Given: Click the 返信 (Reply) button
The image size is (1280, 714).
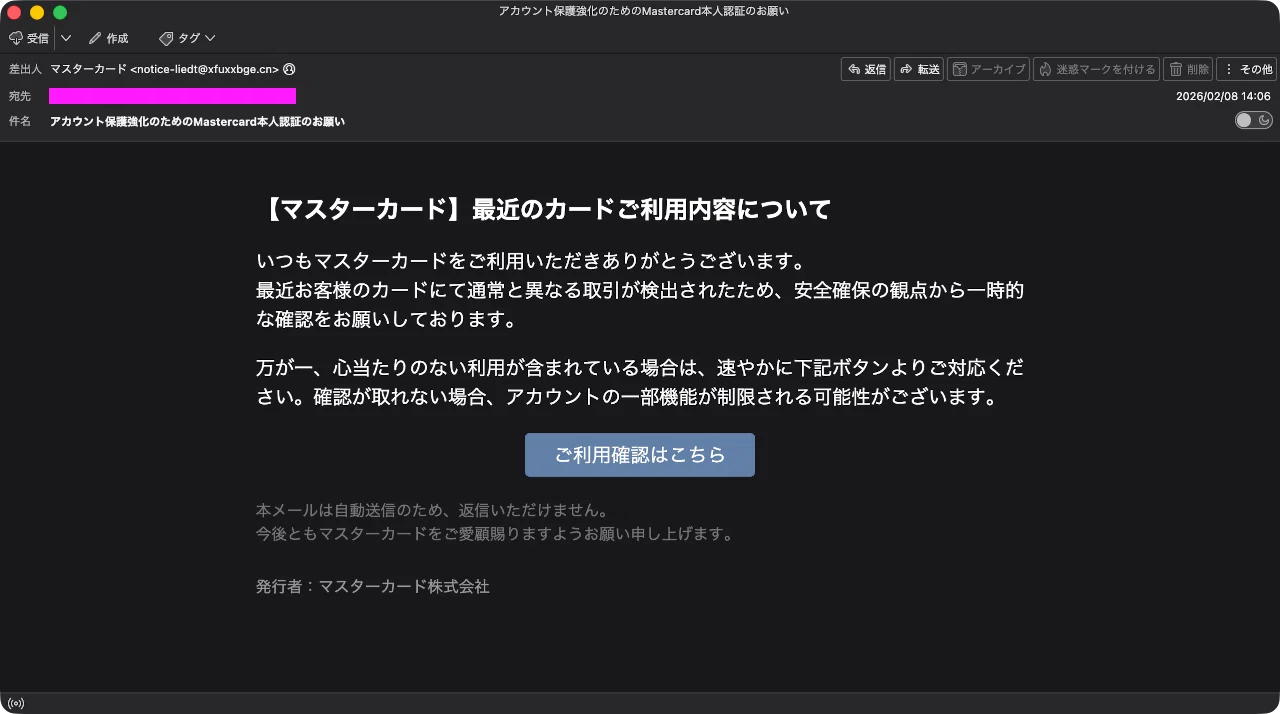Looking at the screenshot, I should click(866, 69).
